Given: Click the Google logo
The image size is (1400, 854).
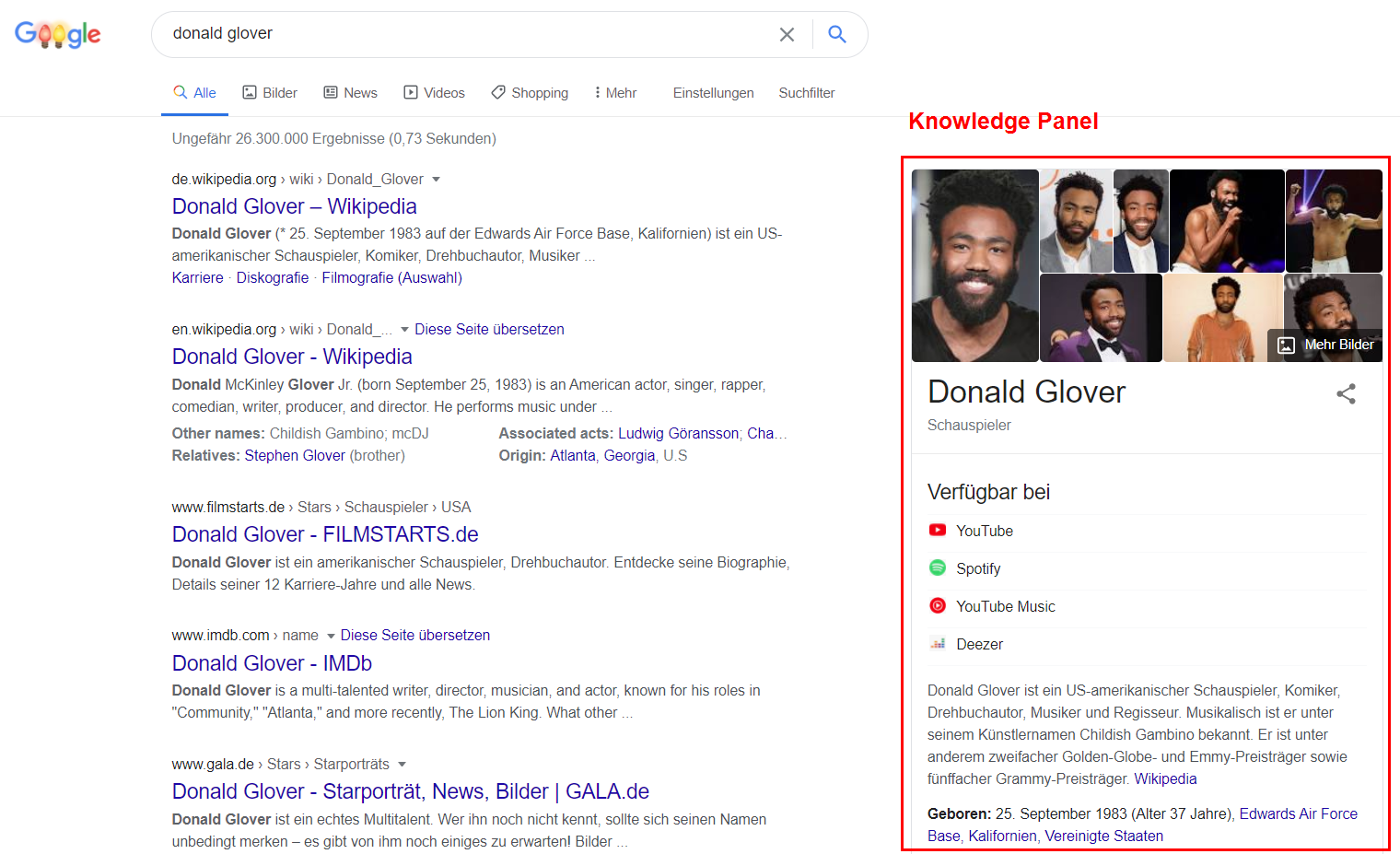Looking at the screenshot, I should coord(58,35).
